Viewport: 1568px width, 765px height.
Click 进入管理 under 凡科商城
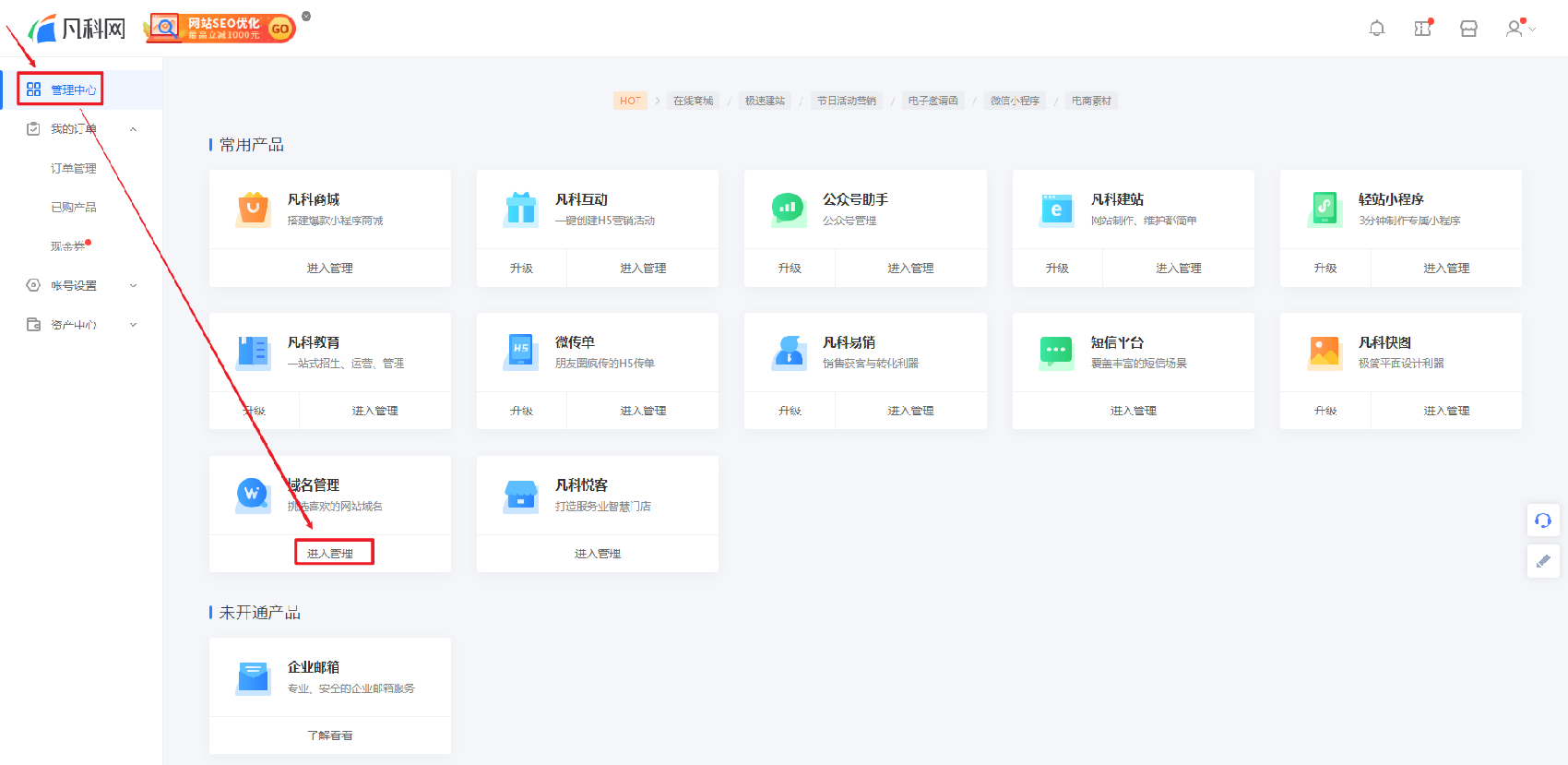(x=330, y=269)
